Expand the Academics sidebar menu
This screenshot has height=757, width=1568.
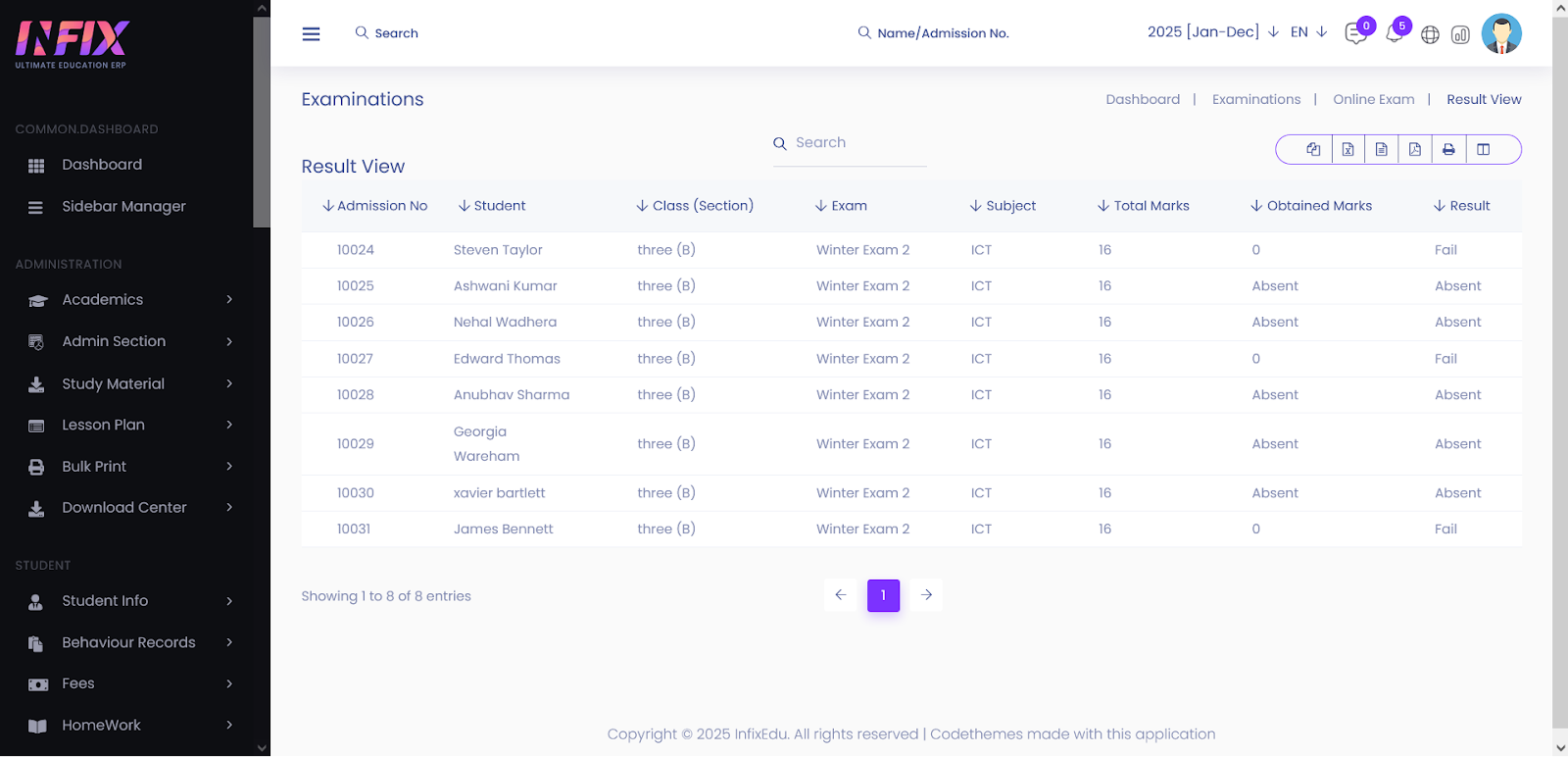tap(132, 300)
